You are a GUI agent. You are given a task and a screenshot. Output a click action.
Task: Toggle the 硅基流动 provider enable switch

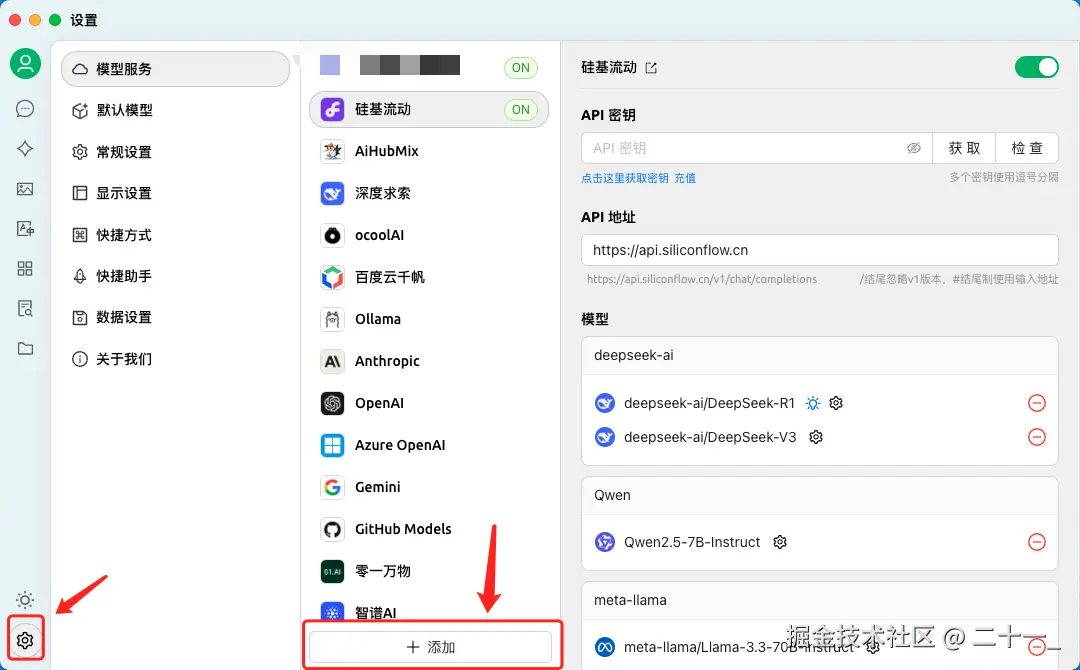point(1036,67)
